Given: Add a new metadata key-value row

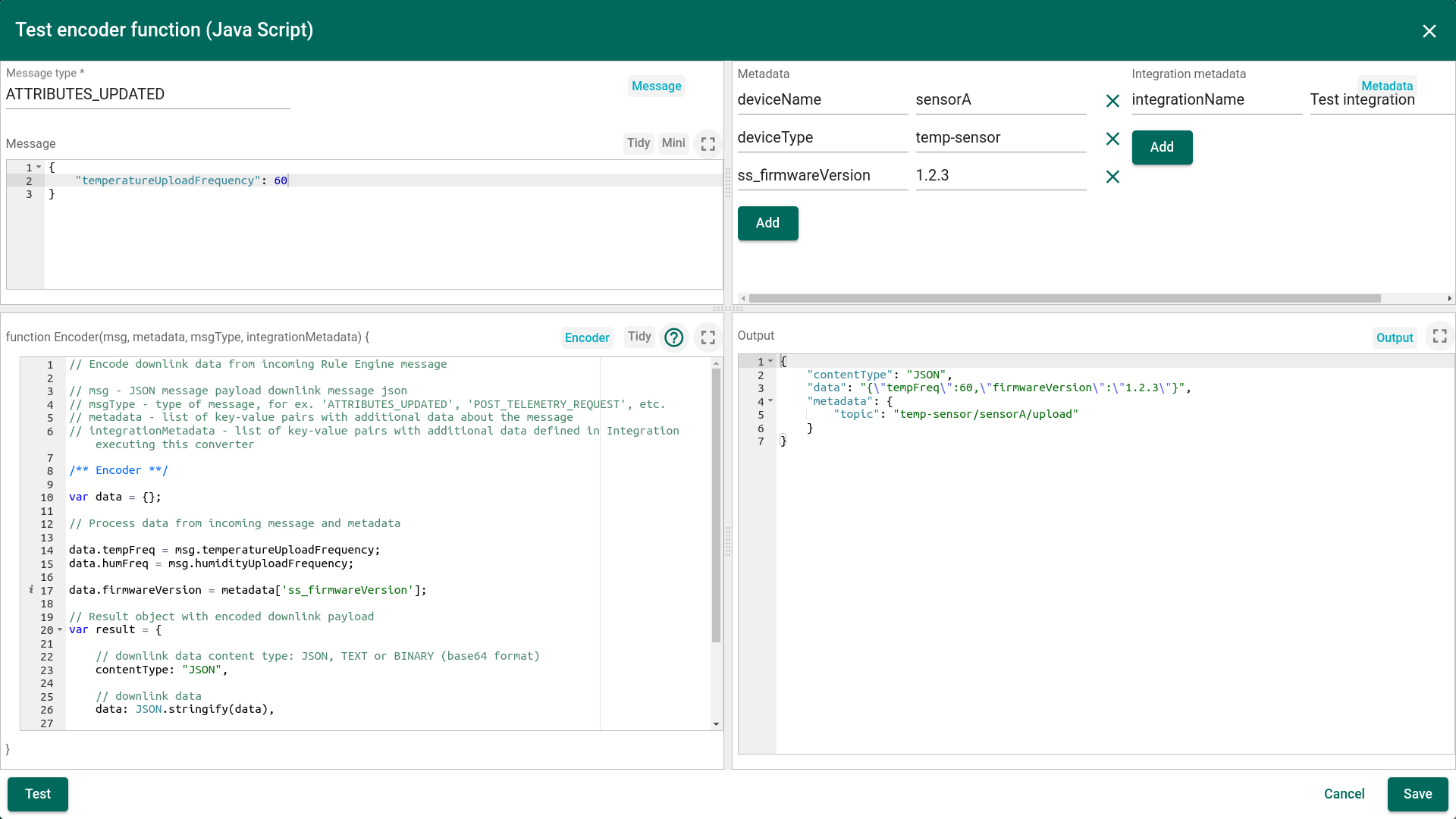Looking at the screenshot, I should coord(767,223).
